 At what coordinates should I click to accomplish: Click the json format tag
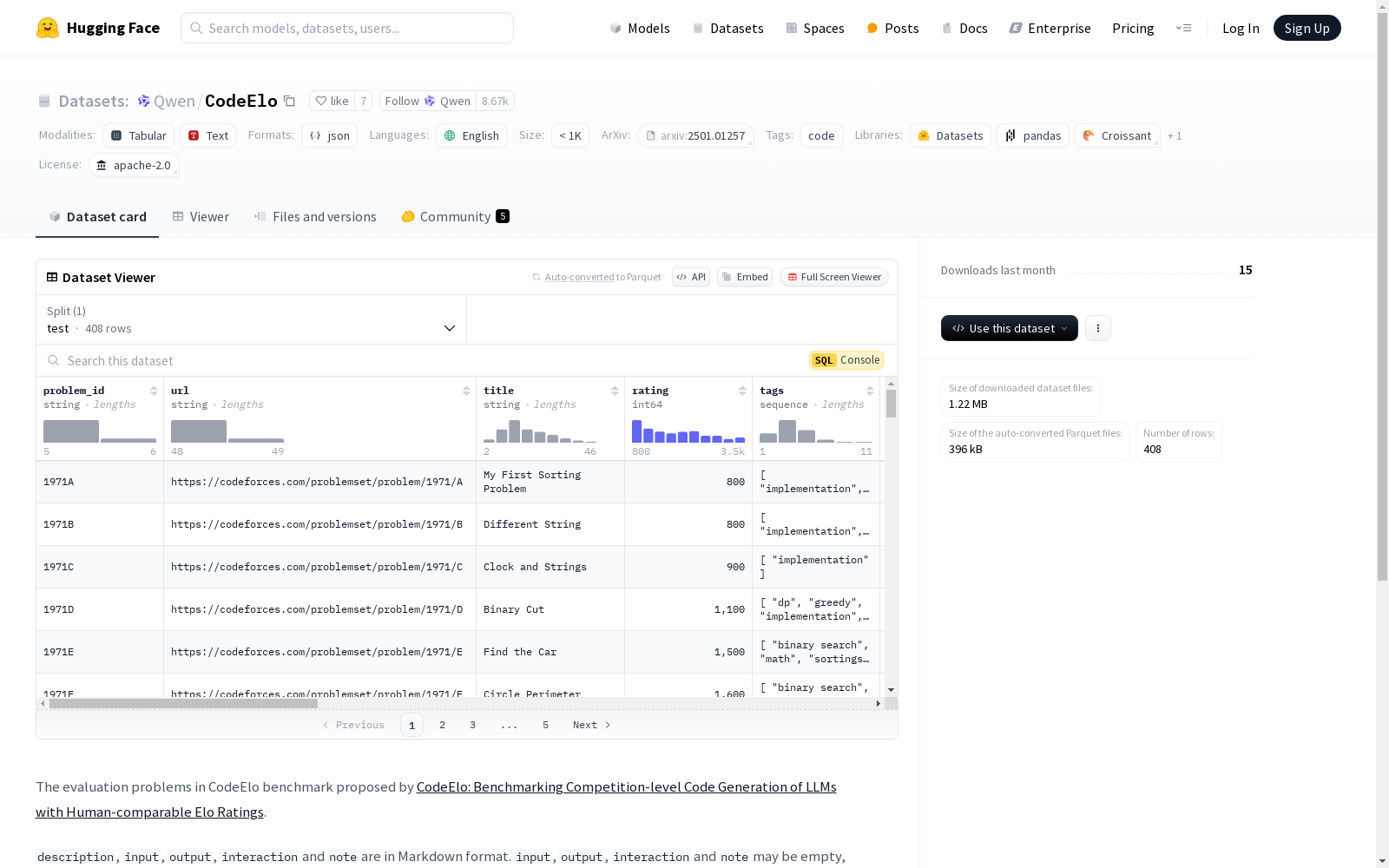coord(330,135)
